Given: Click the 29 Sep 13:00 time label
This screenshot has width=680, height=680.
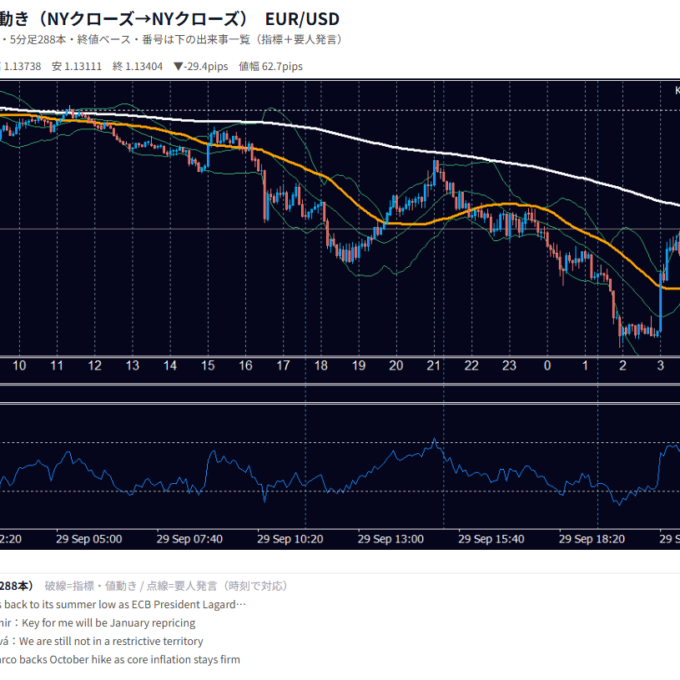Looking at the screenshot, I should click(x=391, y=539).
